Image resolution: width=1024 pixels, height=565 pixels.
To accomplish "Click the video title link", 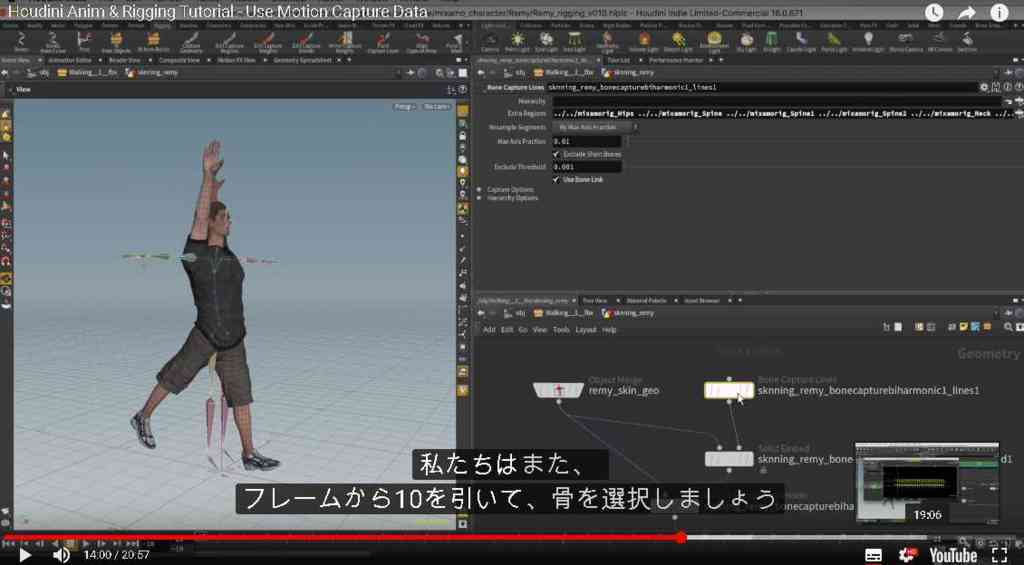I will pos(217,12).
